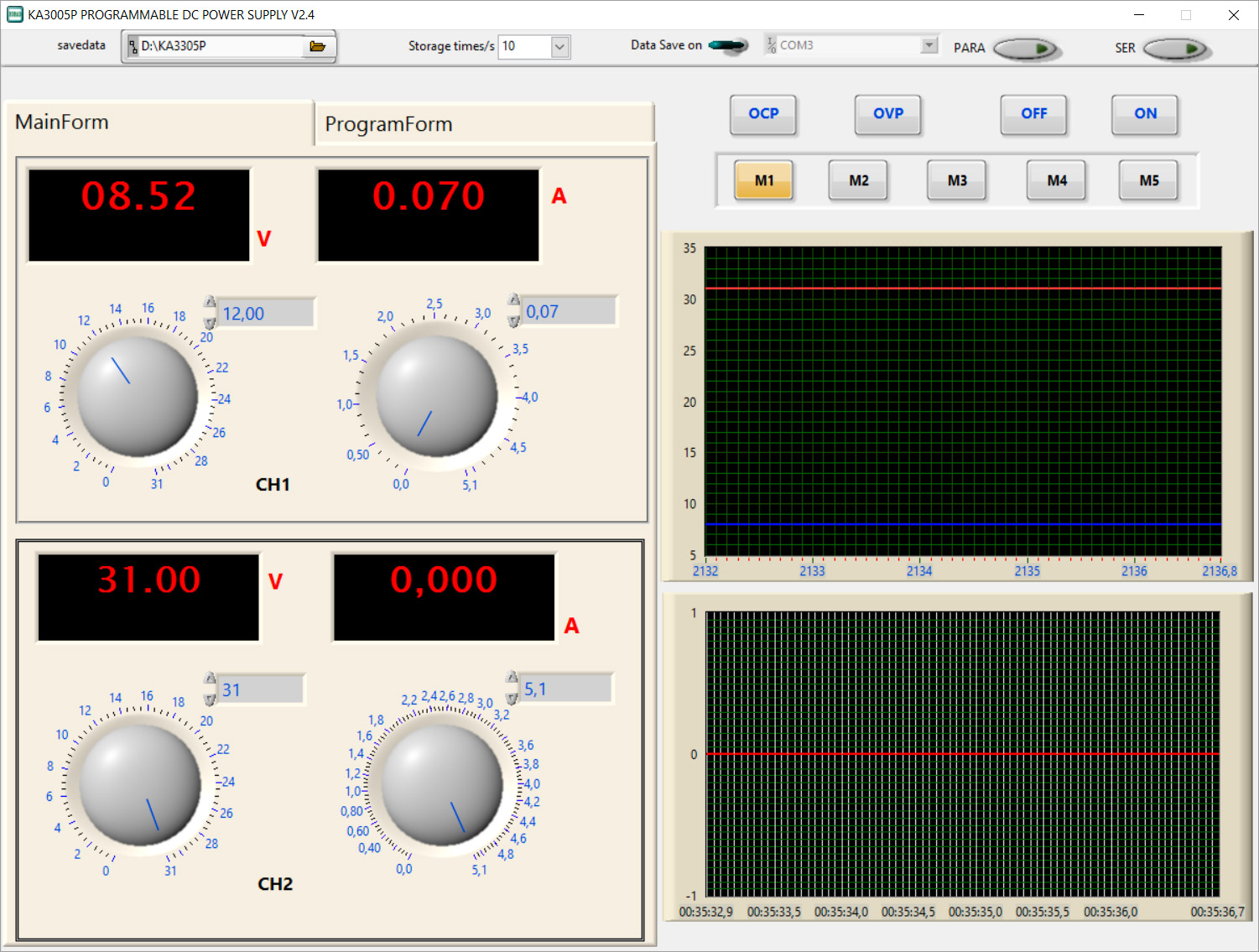The width and height of the screenshot is (1259, 952).
Task: Expand the Storage times/s dropdown
Action: pos(559,47)
